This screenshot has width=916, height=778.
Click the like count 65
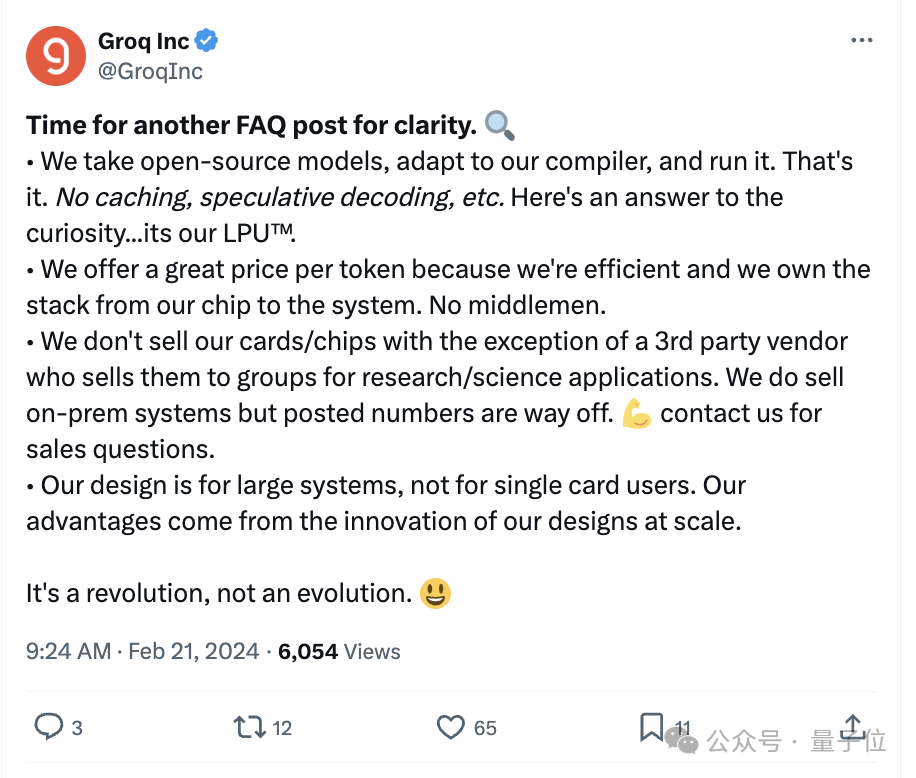[485, 728]
